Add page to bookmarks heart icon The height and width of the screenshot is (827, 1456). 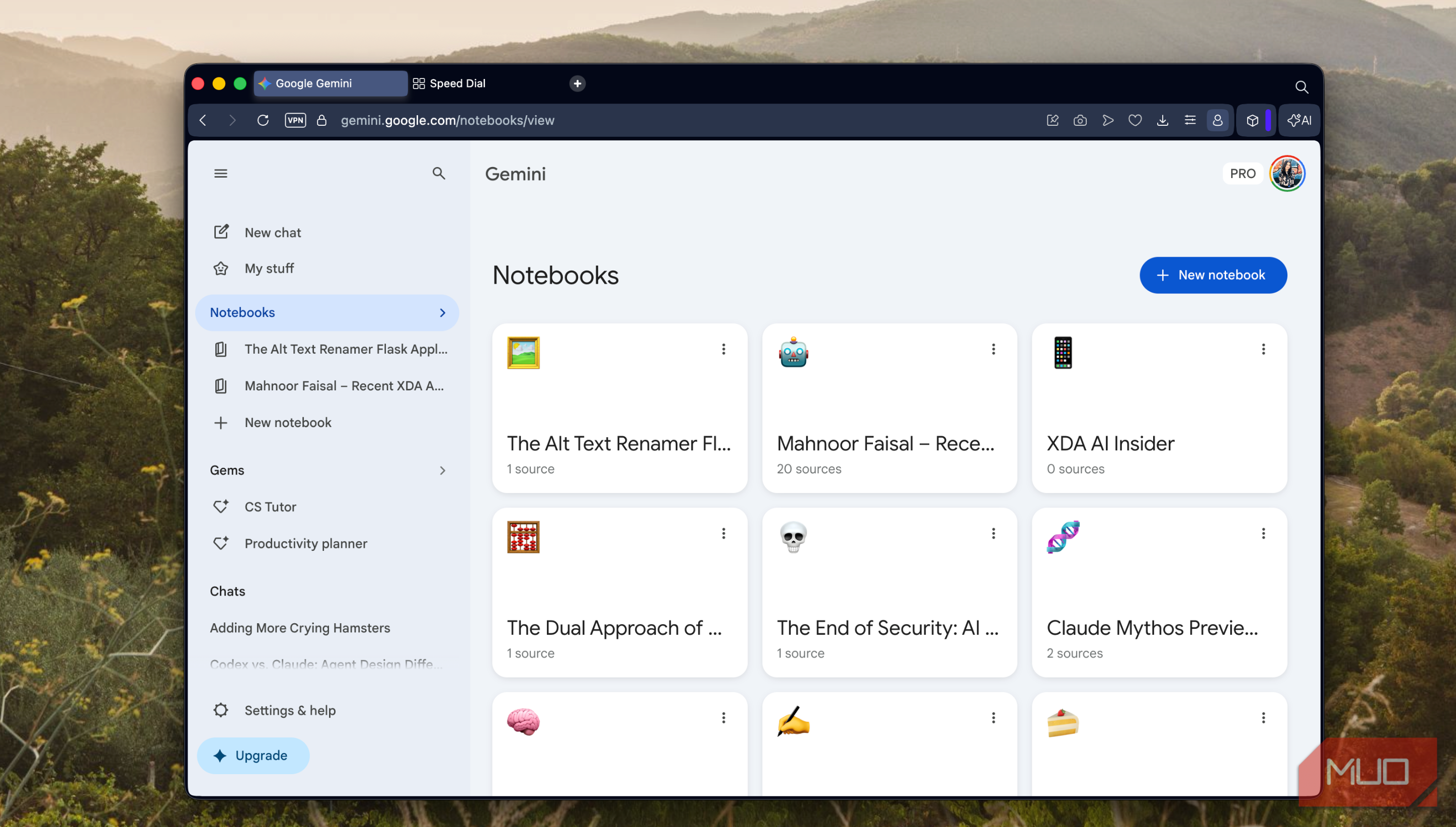(x=1135, y=120)
